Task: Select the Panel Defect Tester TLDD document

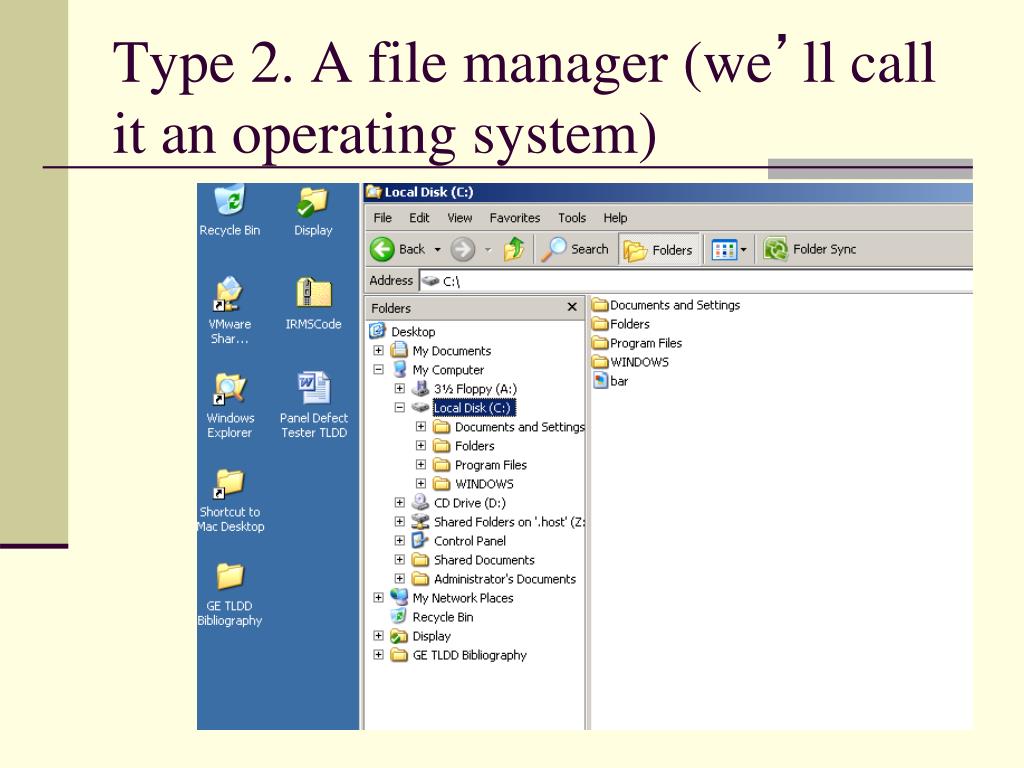Action: pos(313,389)
